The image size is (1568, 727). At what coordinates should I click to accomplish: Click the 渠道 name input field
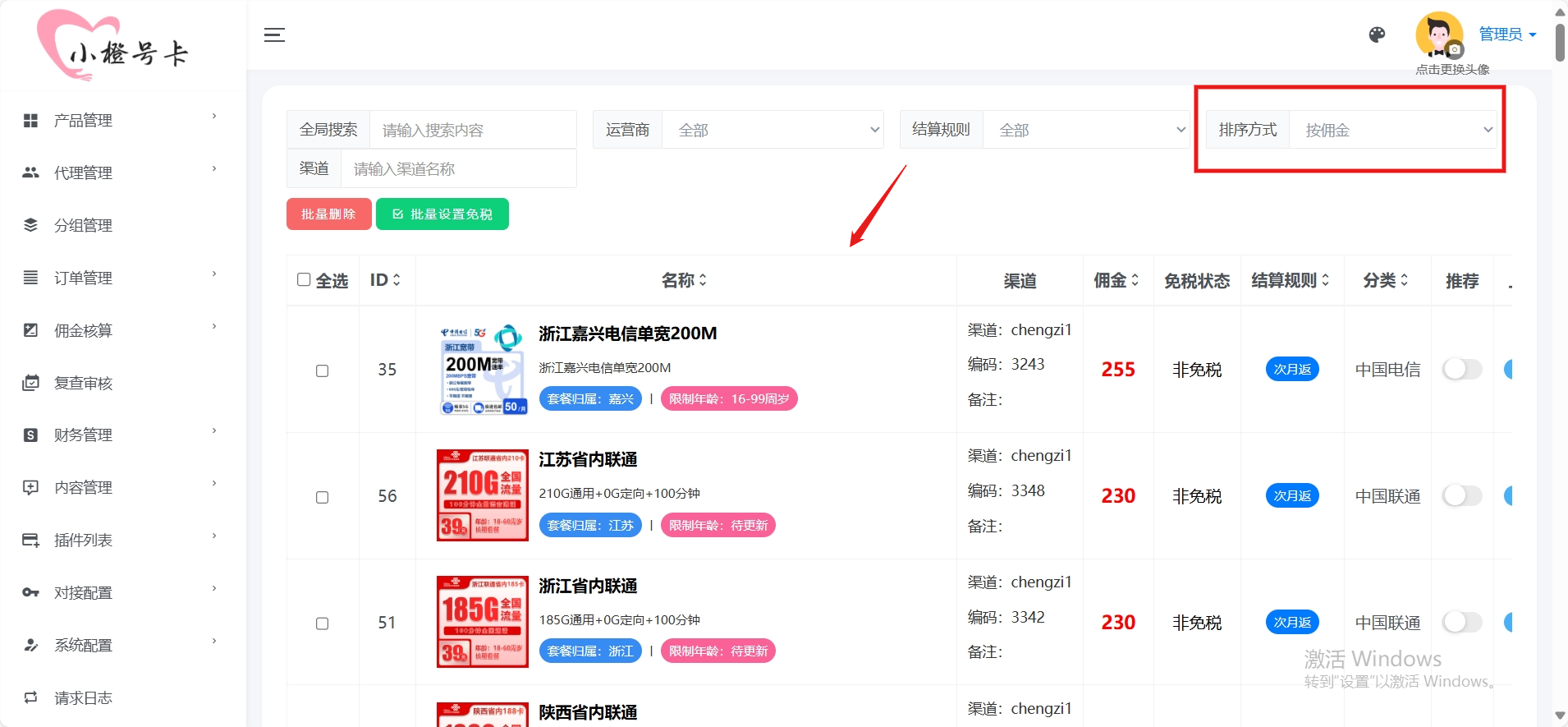tap(458, 168)
